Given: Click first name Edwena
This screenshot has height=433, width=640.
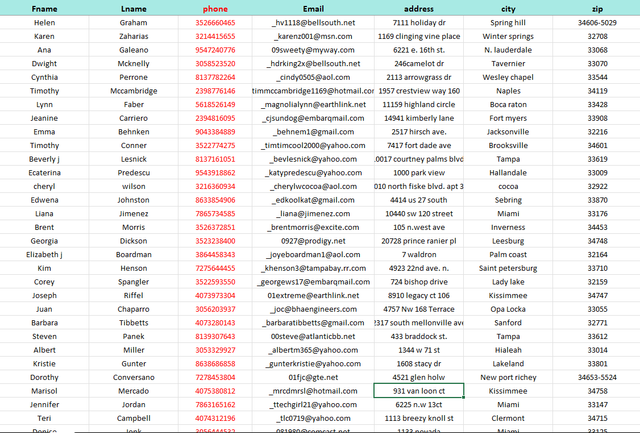Looking at the screenshot, I should tap(44, 200).
